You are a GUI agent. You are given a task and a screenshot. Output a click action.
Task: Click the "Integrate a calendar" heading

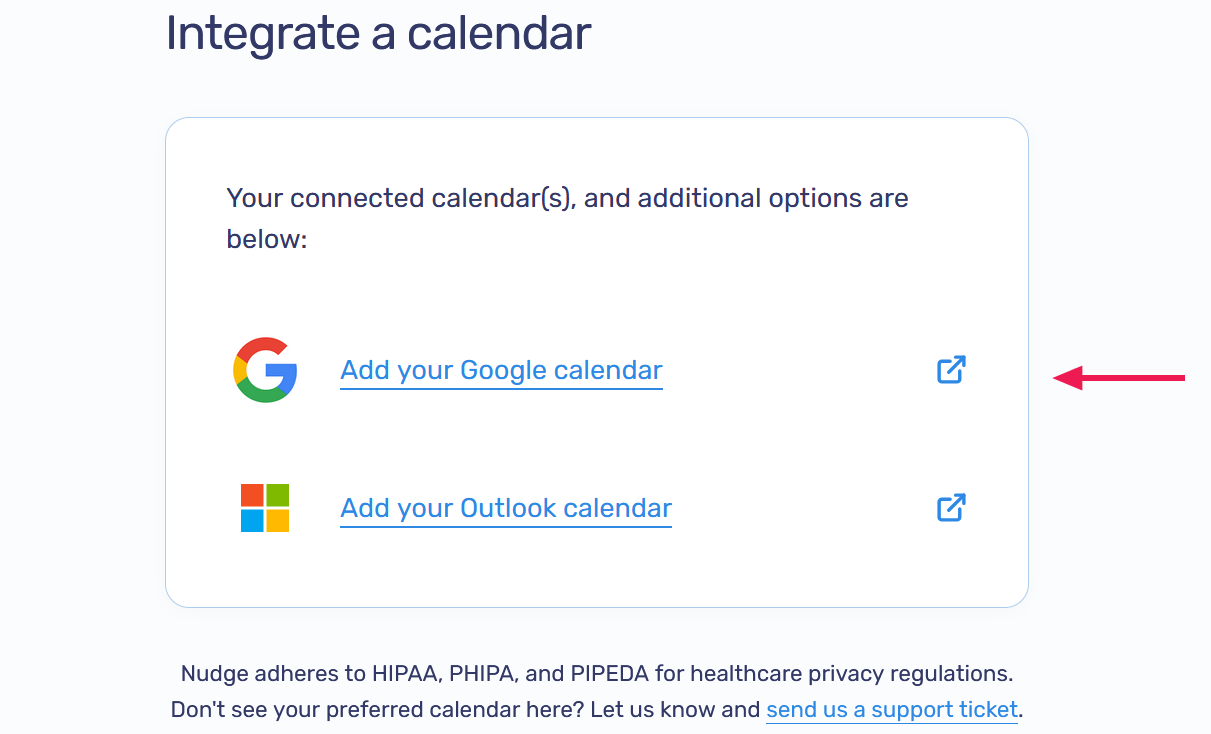coord(378,33)
